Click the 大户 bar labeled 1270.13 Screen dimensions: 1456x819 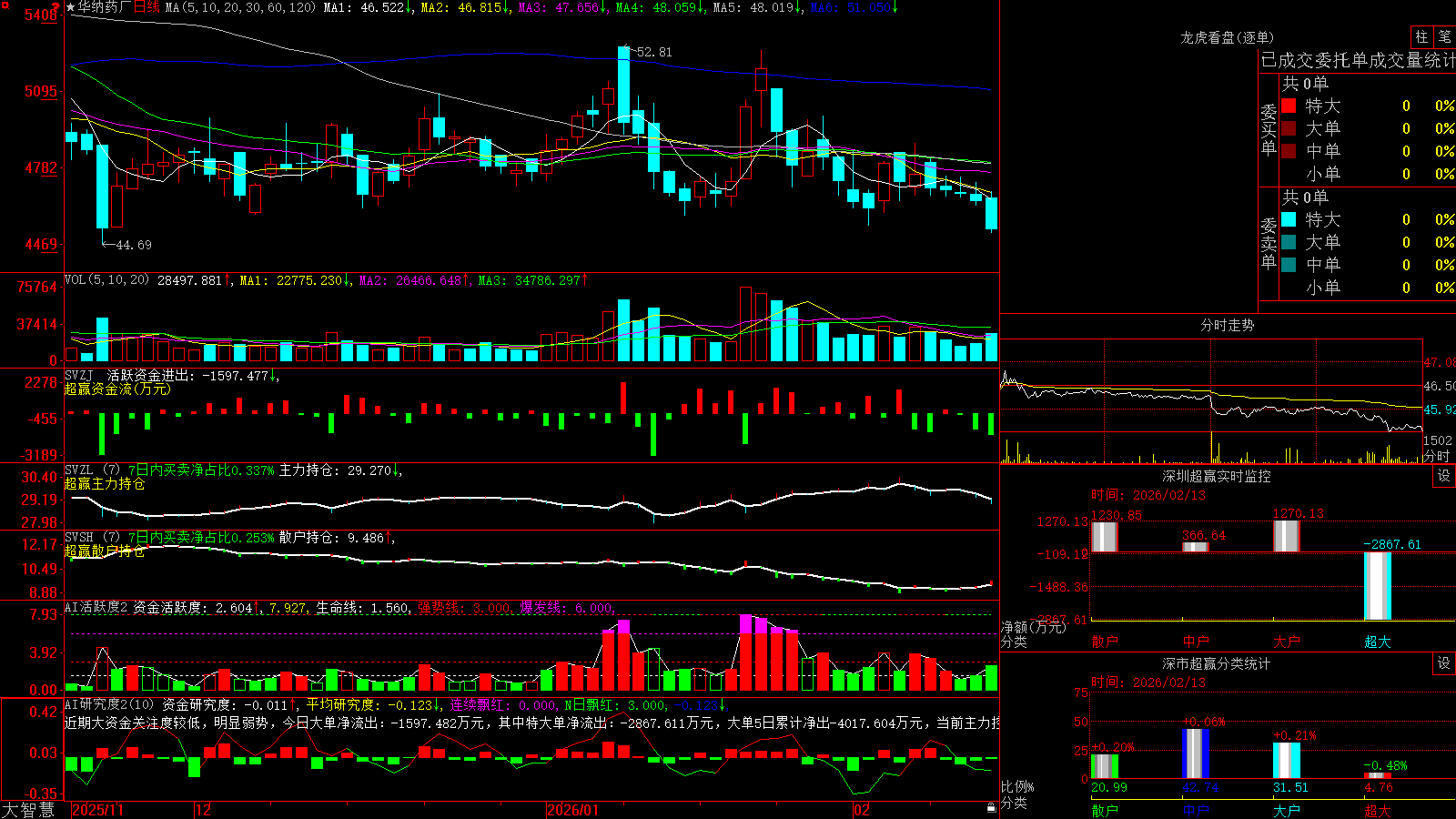(1286, 536)
